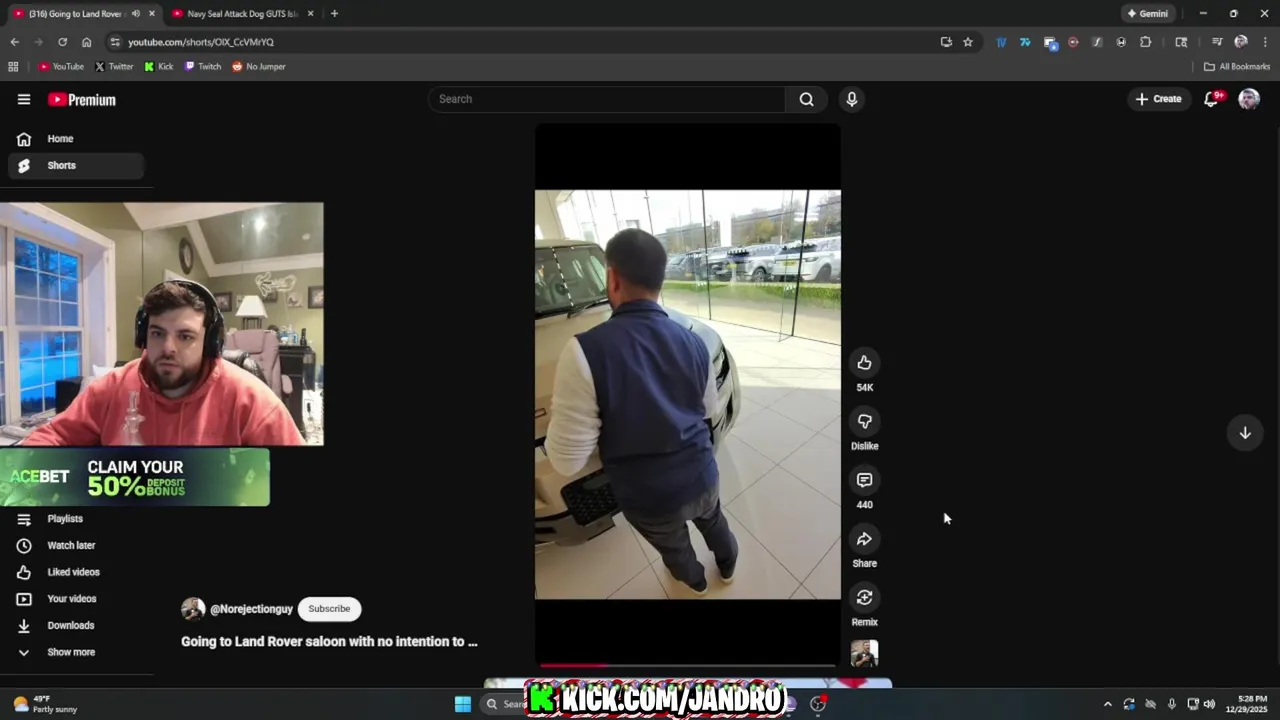
Task: Open taskbar volume speaker icon
Action: point(1209,704)
